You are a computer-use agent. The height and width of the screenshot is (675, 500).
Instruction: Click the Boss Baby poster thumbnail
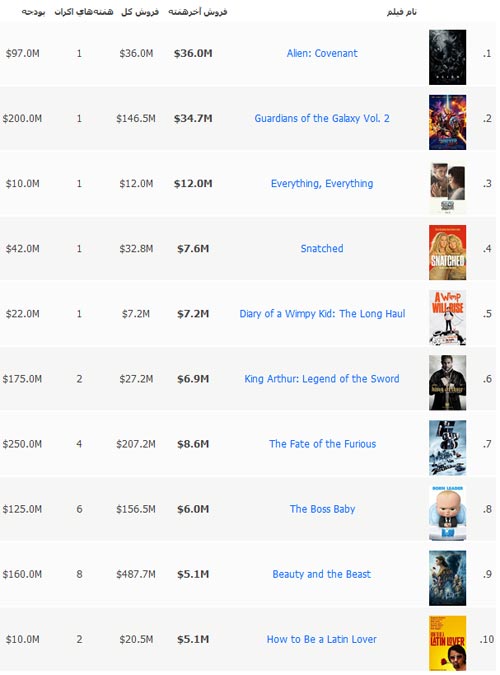point(447,513)
